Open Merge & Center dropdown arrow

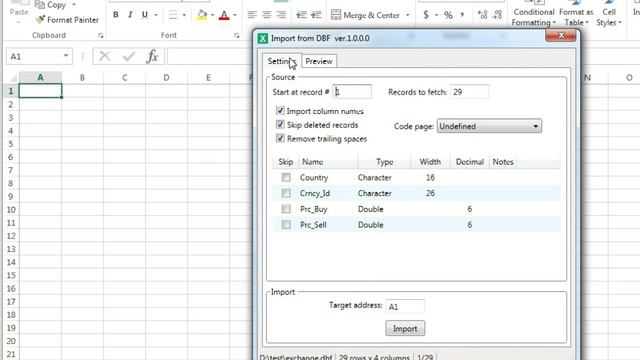[407, 15]
